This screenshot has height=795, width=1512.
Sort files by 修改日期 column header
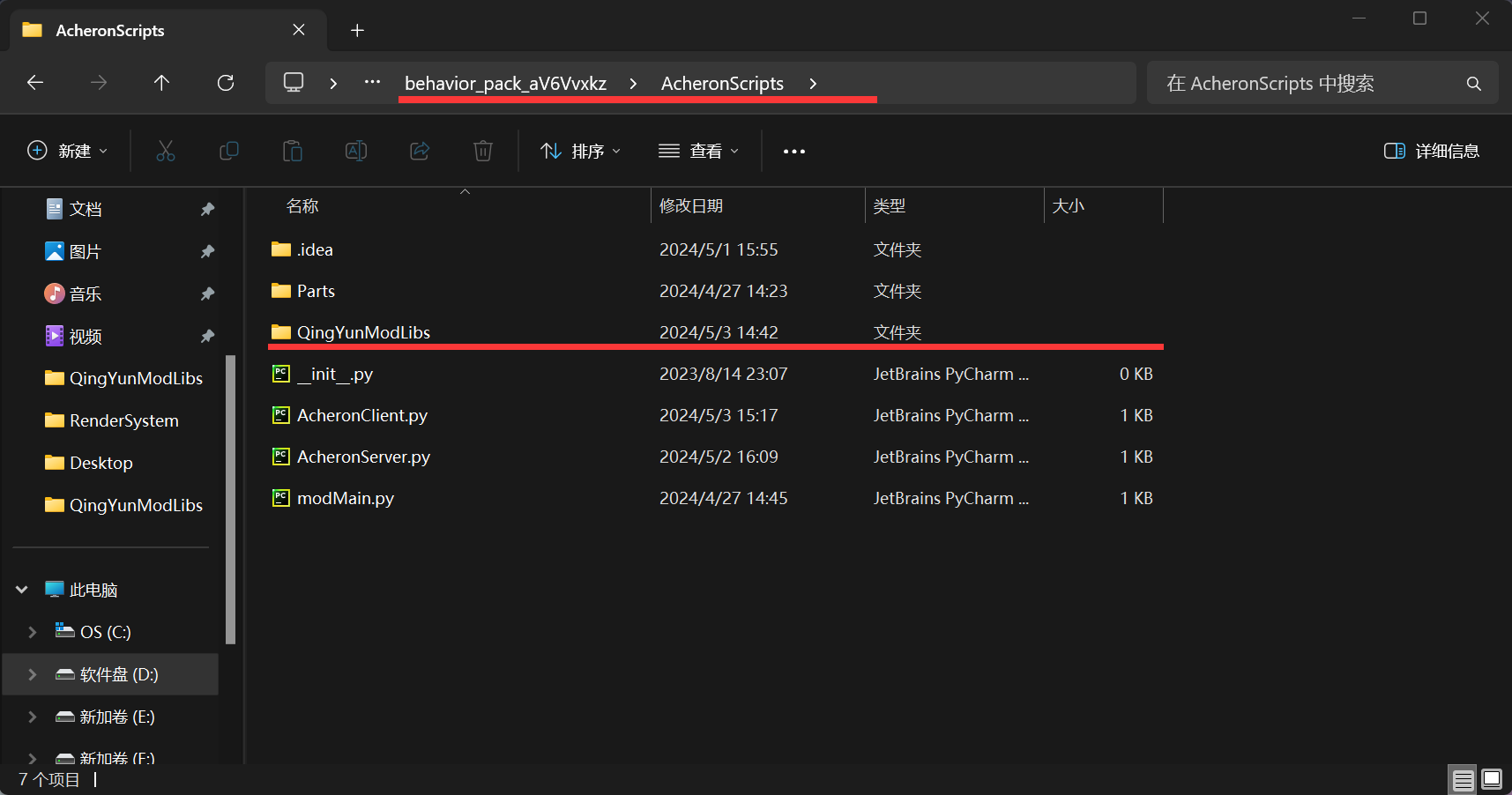[691, 205]
